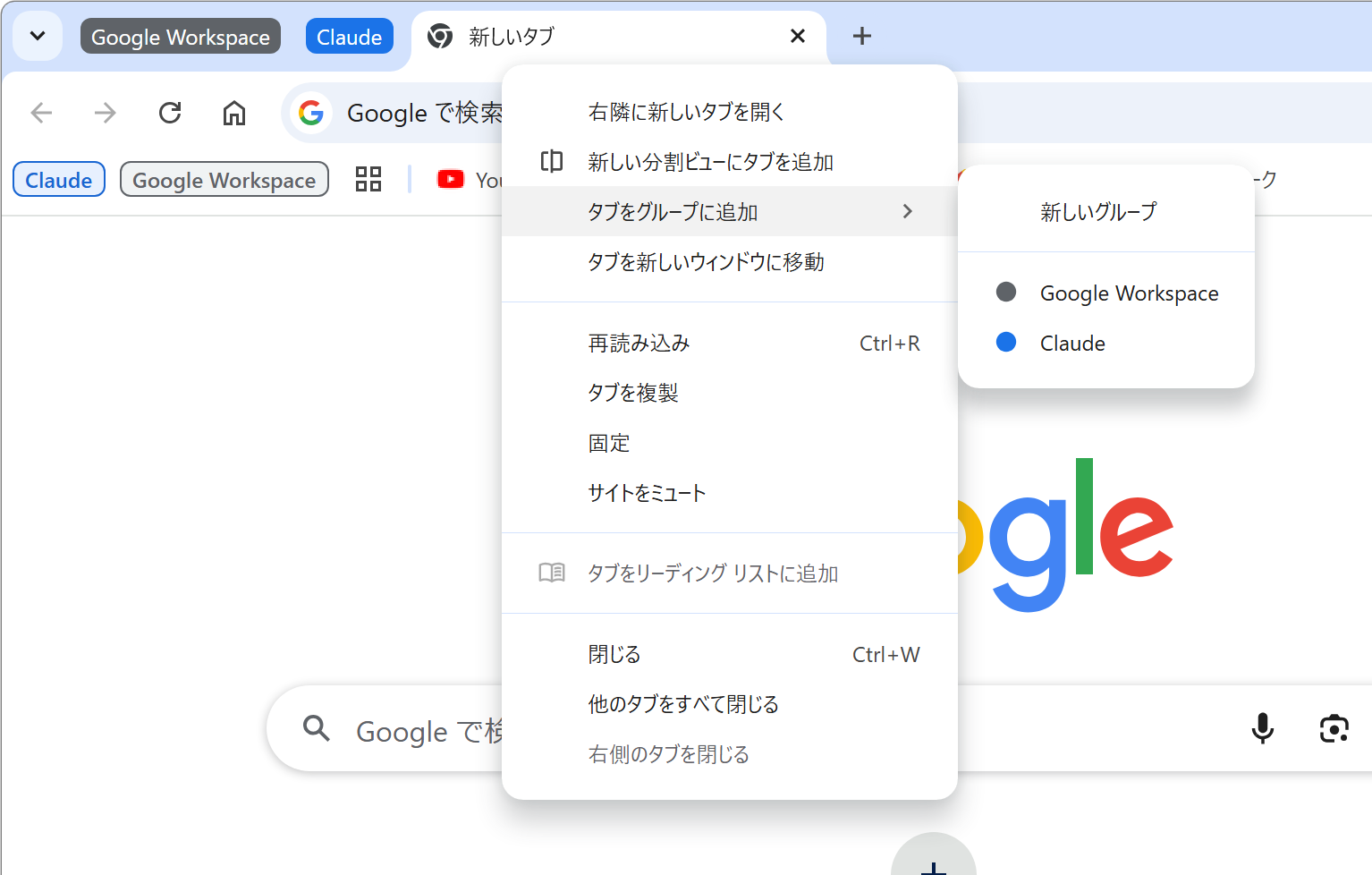Open the home page
Viewport: 1372px width, 875px height.
coord(233,113)
